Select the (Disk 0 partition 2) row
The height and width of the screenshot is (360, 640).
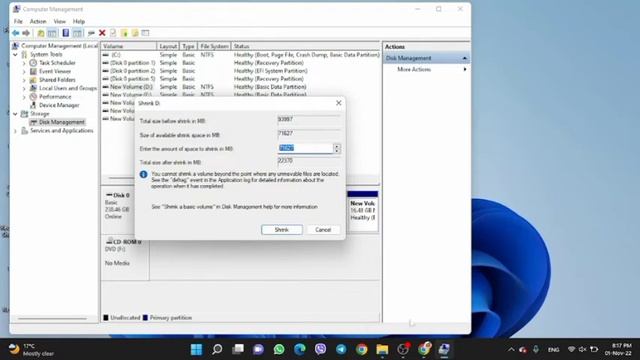[x=241, y=71]
